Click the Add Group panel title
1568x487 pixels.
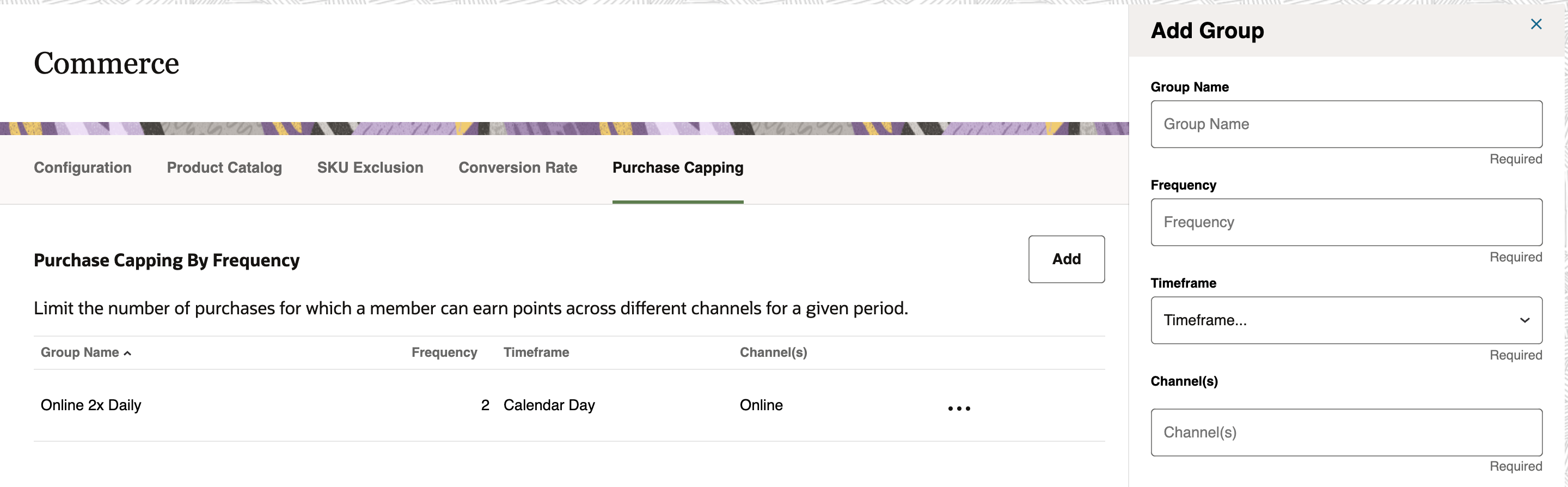pos(1207,30)
